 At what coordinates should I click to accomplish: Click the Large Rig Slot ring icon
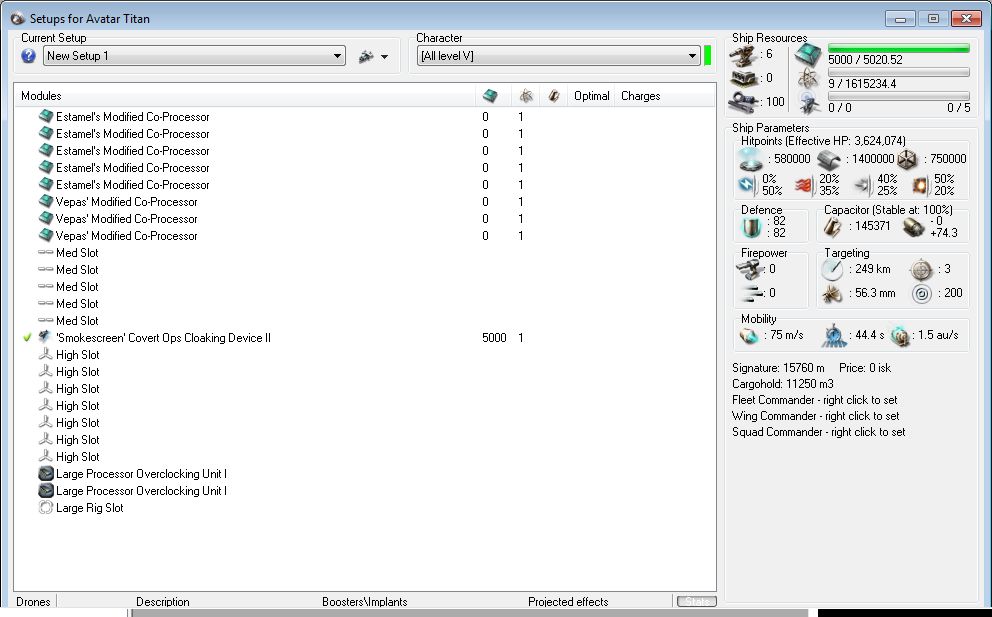pyautogui.click(x=46, y=508)
